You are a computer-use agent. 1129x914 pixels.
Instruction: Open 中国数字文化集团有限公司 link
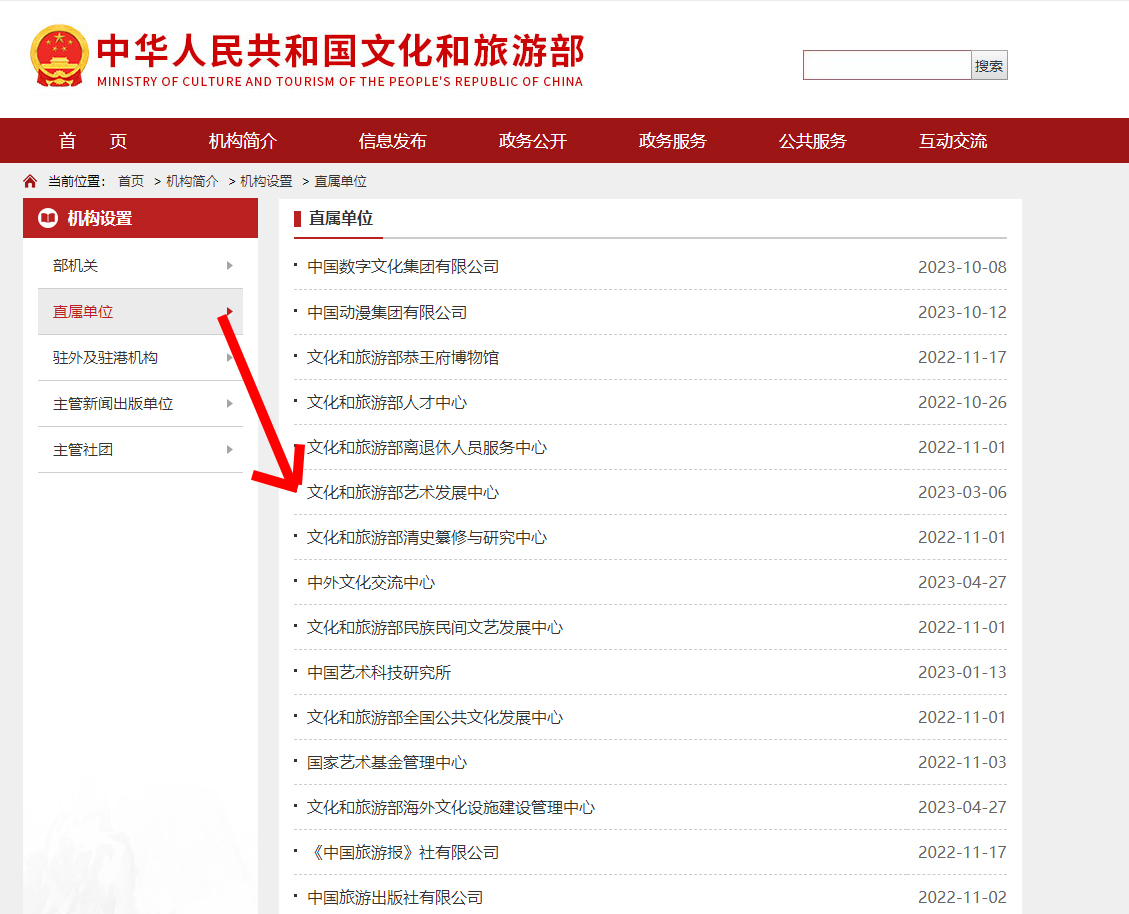click(402, 267)
